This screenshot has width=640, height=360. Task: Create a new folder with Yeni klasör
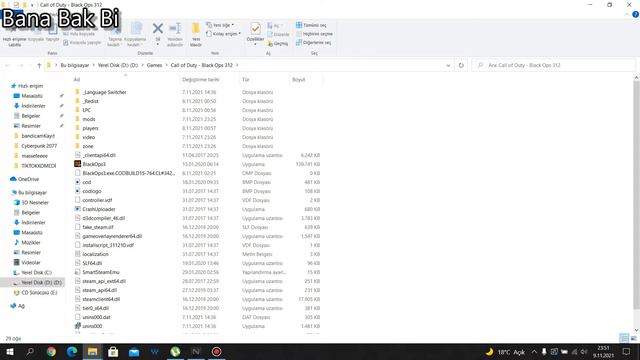point(196,34)
